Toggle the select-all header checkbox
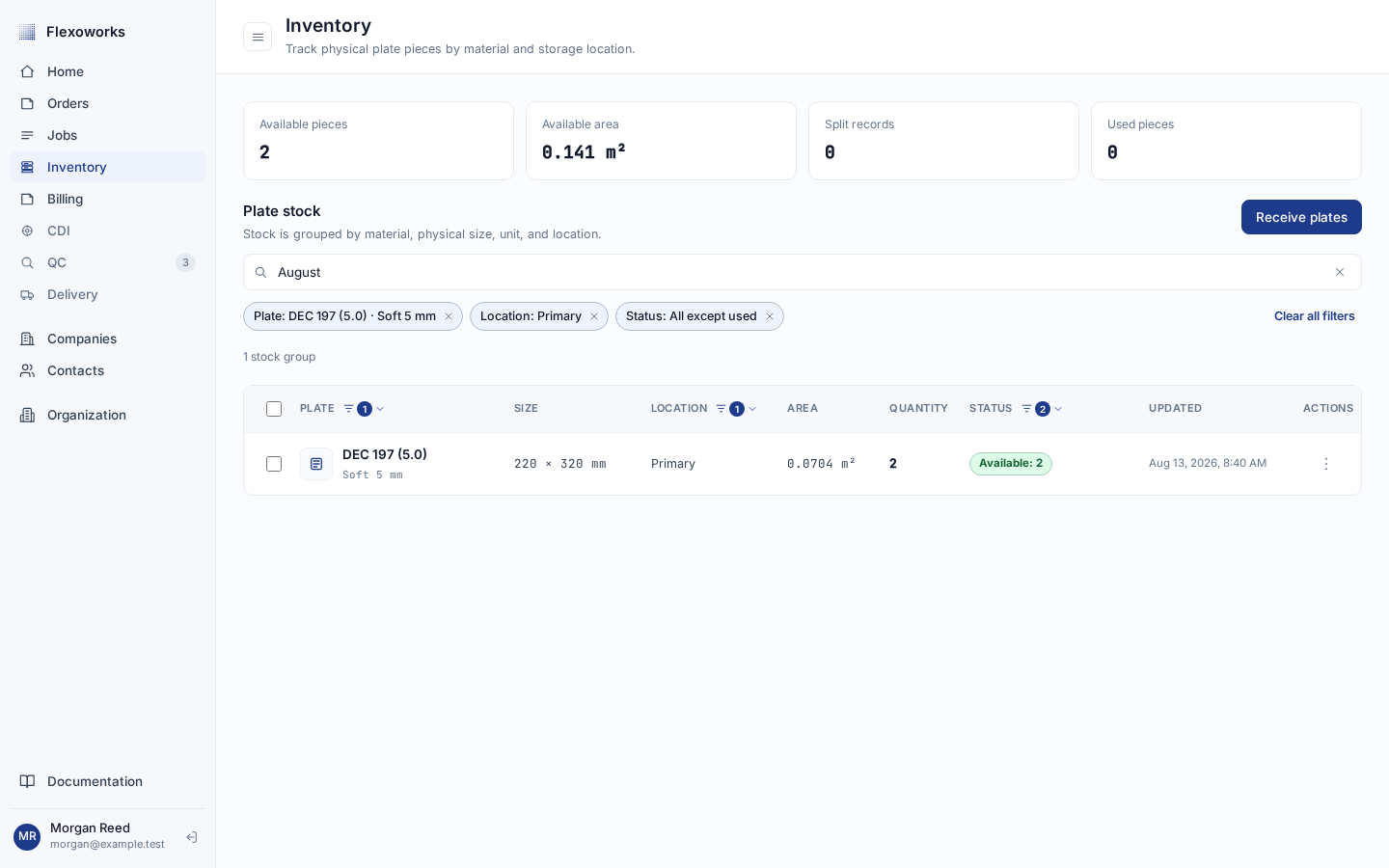Screen dimensions: 1389x868 pyautogui.click(x=274, y=409)
